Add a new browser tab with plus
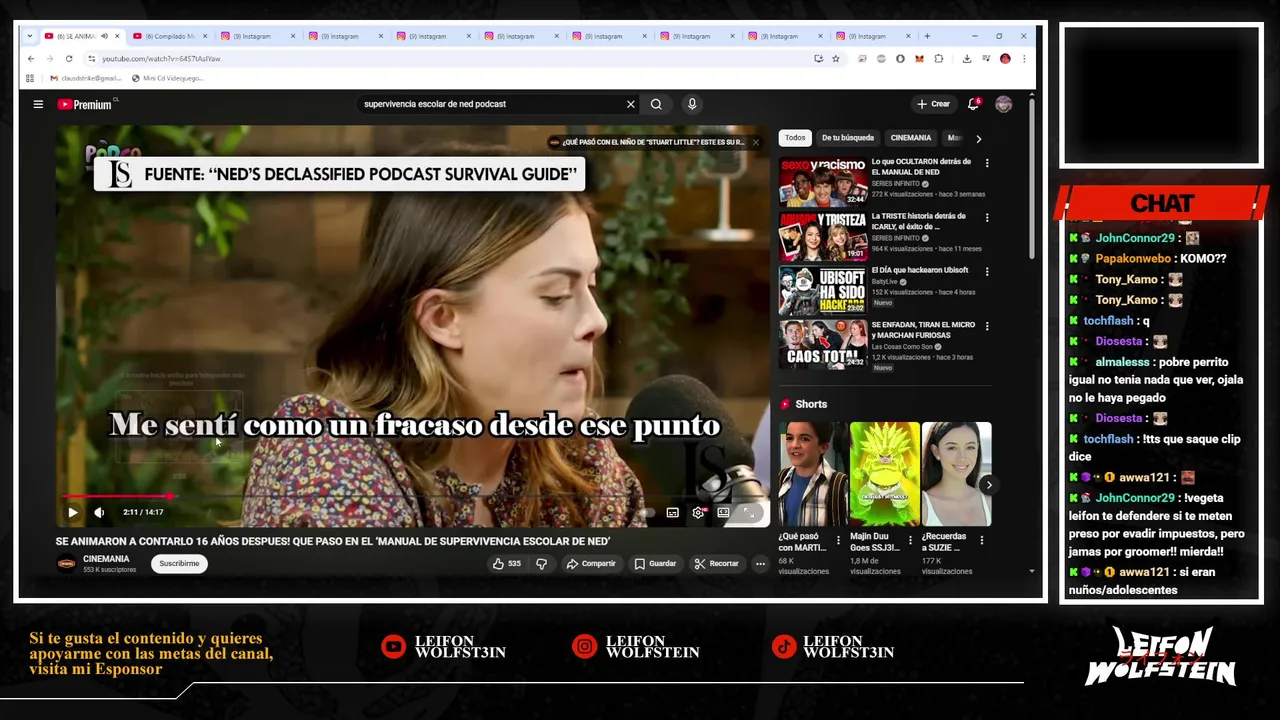 coord(927,36)
